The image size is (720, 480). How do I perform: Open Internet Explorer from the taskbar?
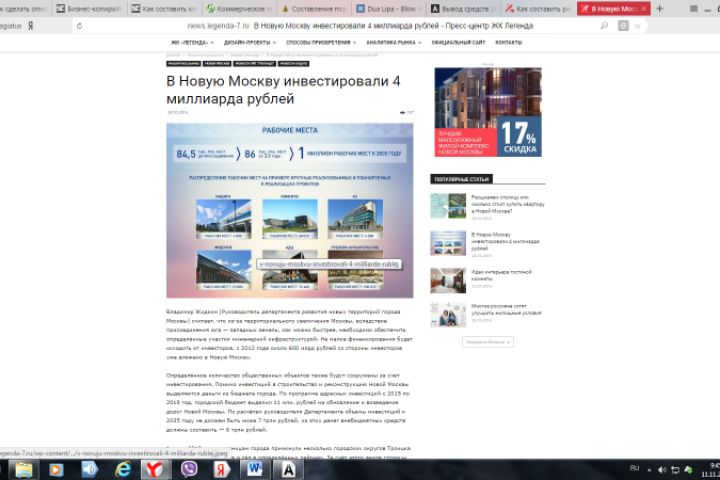pos(123,469)
